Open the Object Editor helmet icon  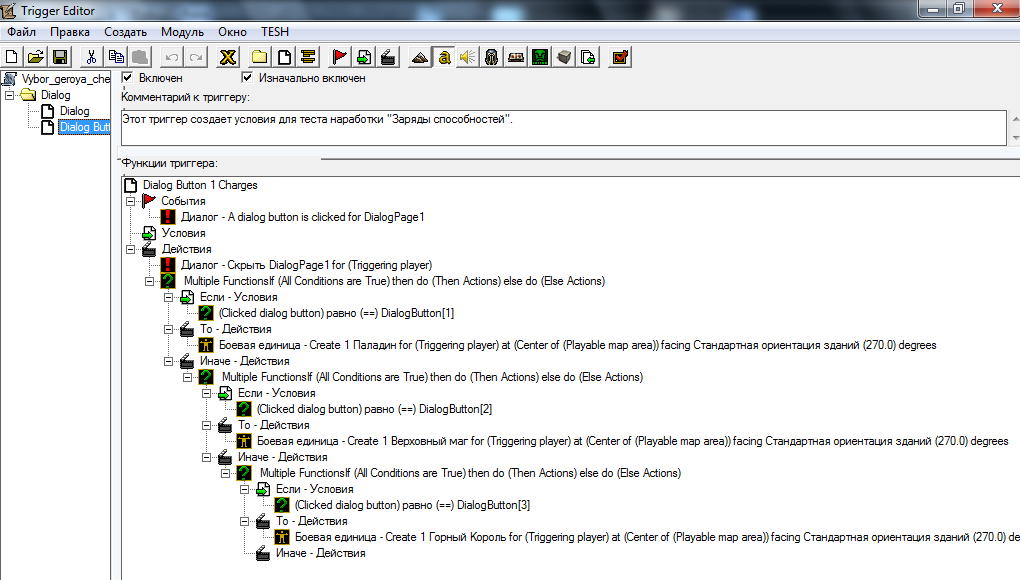(x=492, y=57)
